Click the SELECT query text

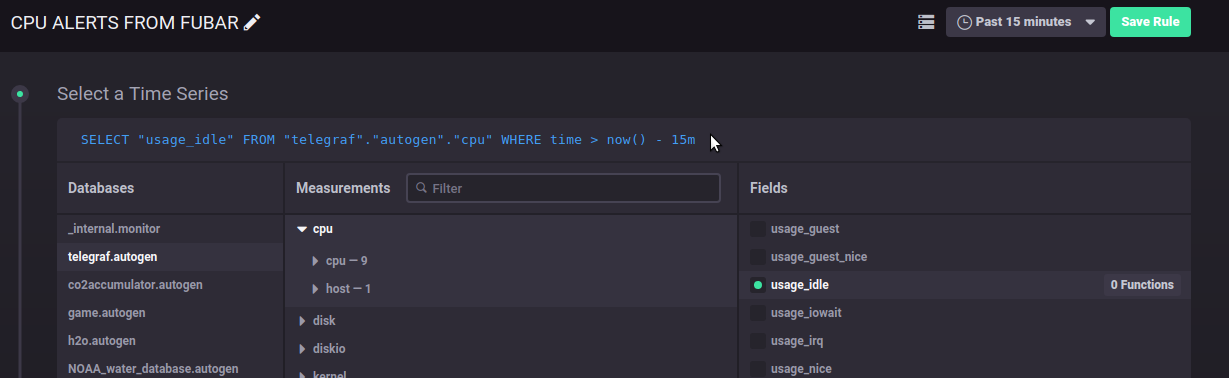(x=388, y=140)
